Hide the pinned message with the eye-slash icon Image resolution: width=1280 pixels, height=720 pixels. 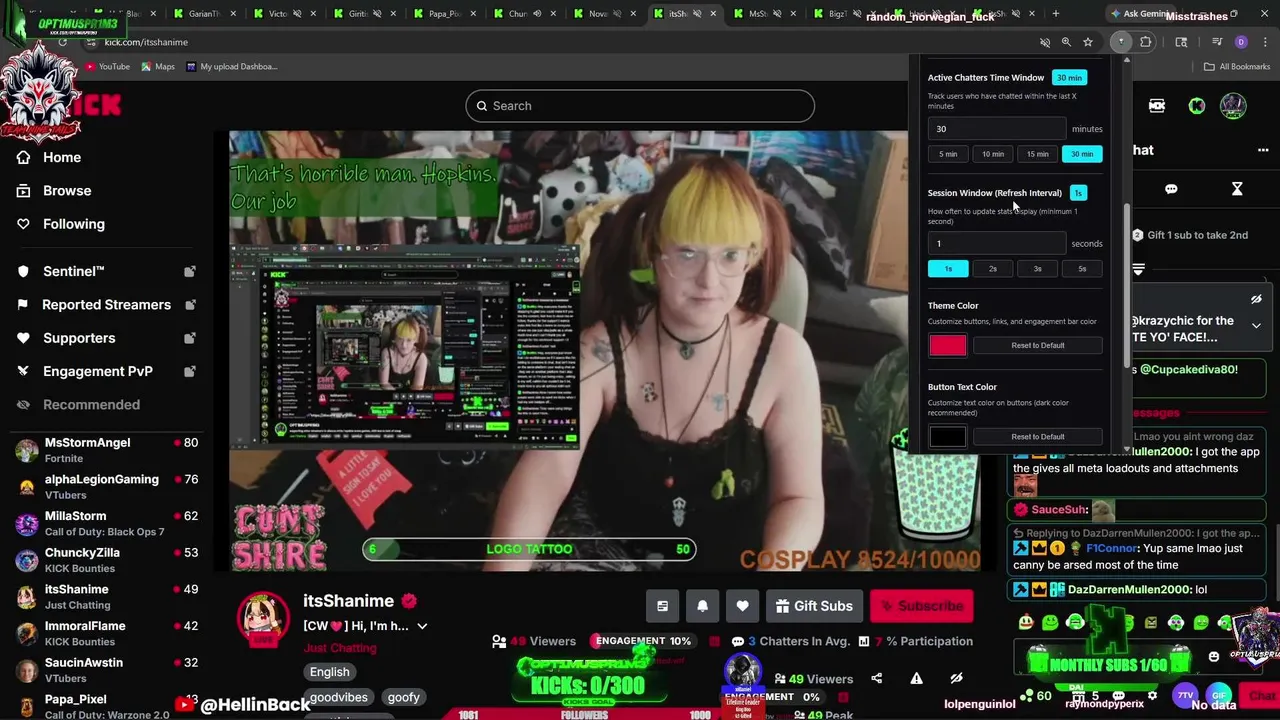[1256, 300]
